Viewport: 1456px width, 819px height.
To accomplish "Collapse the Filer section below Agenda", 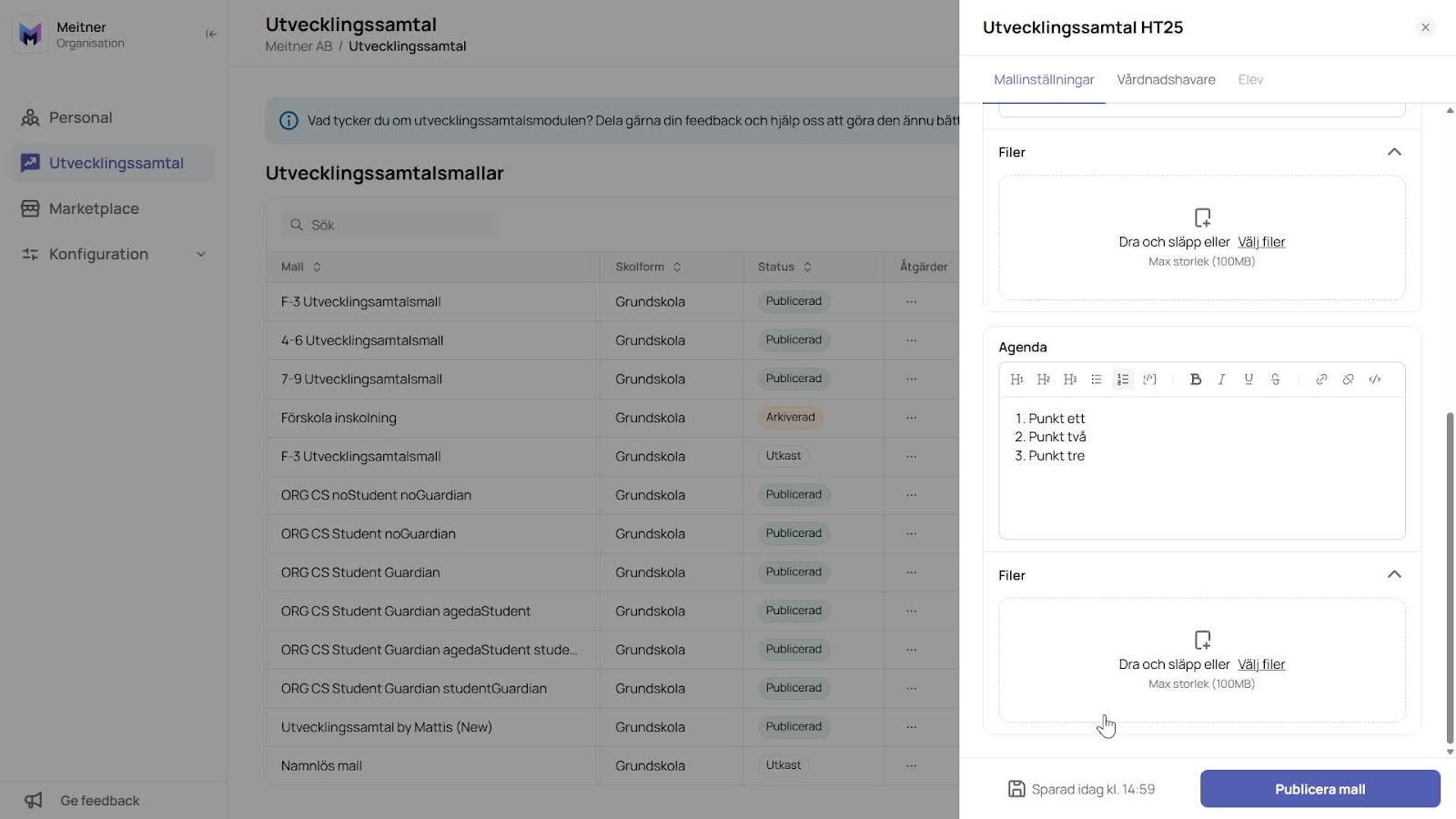I will coord(1394,574).
